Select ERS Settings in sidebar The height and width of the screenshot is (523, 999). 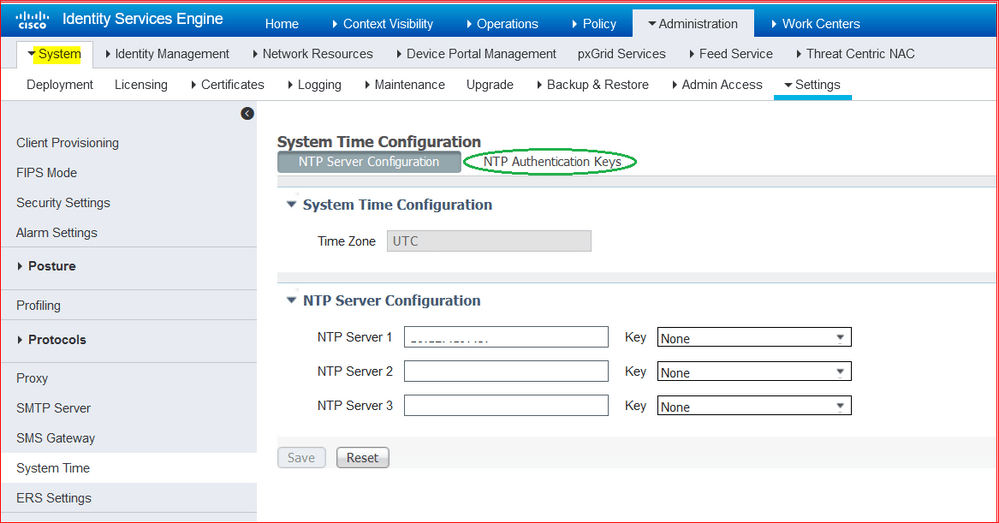tap(54, 498)
